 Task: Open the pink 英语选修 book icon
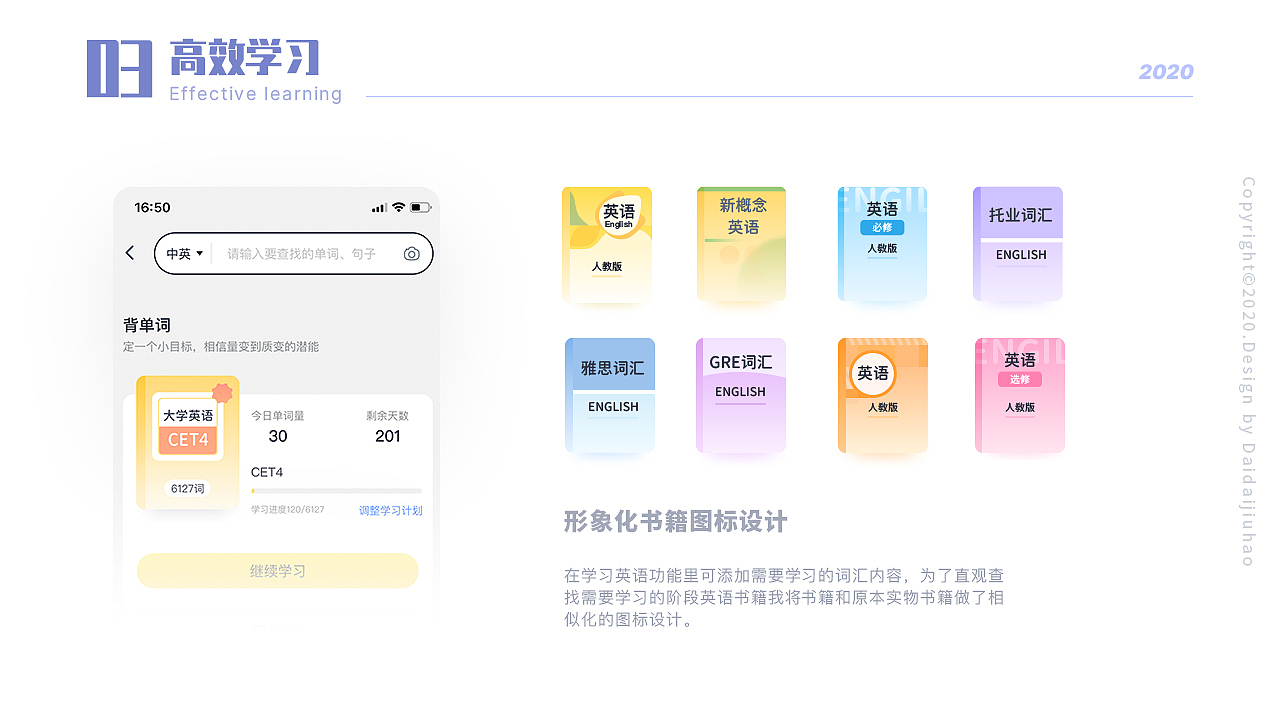[1019, 395]
